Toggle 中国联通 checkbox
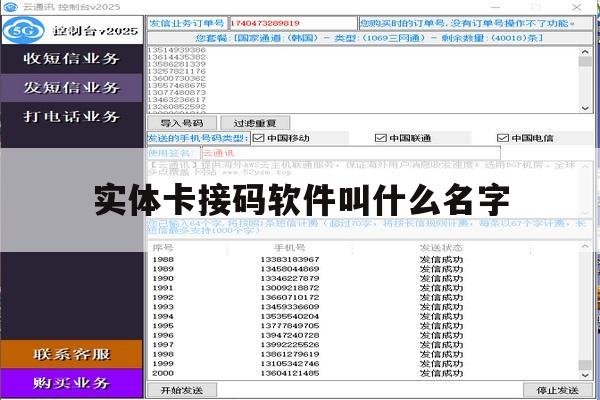This screenshot has height=400, width=600. [380, 138]
